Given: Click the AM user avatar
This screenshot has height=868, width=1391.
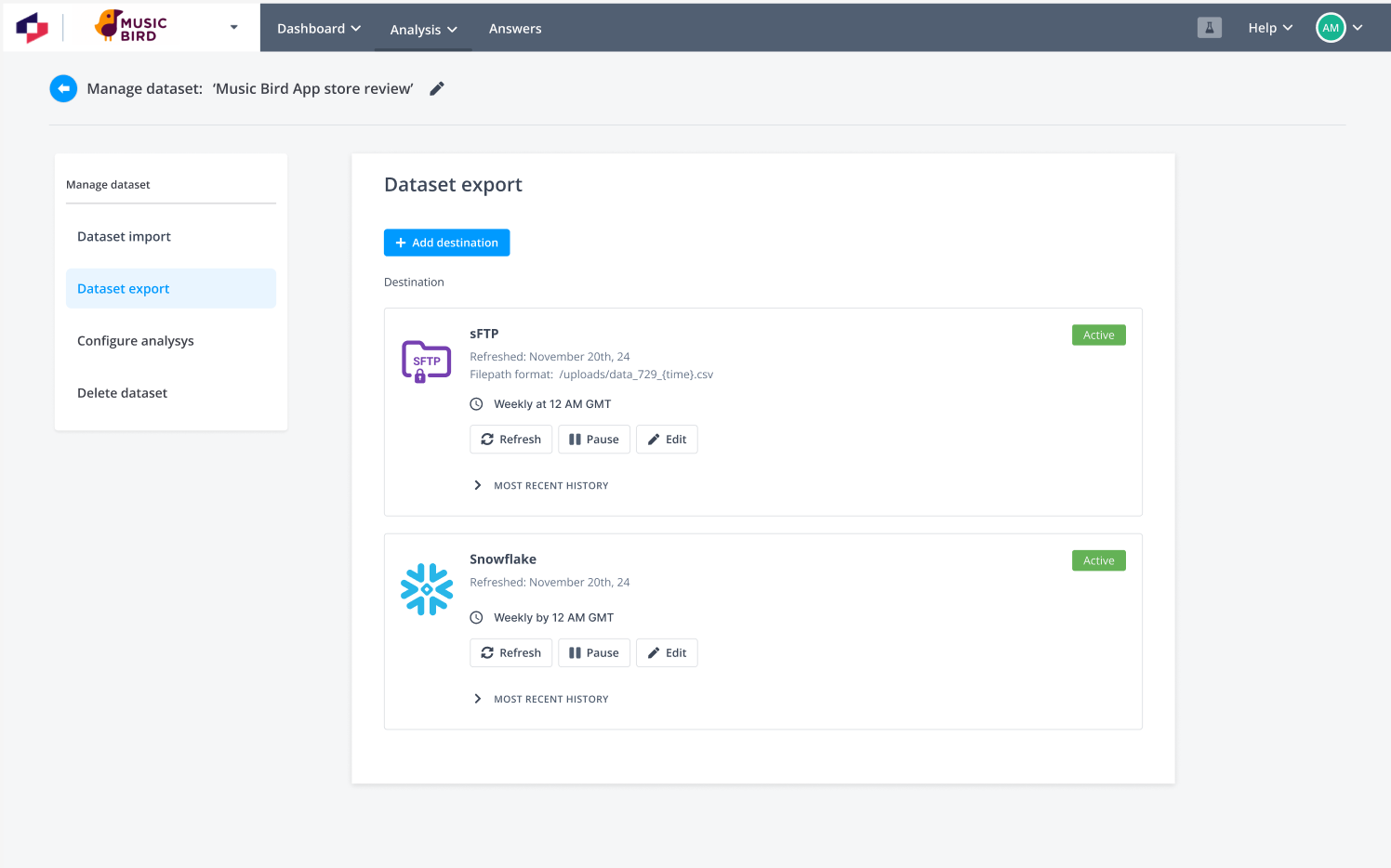Looking at the screenshot, I should click(1331, 28).
